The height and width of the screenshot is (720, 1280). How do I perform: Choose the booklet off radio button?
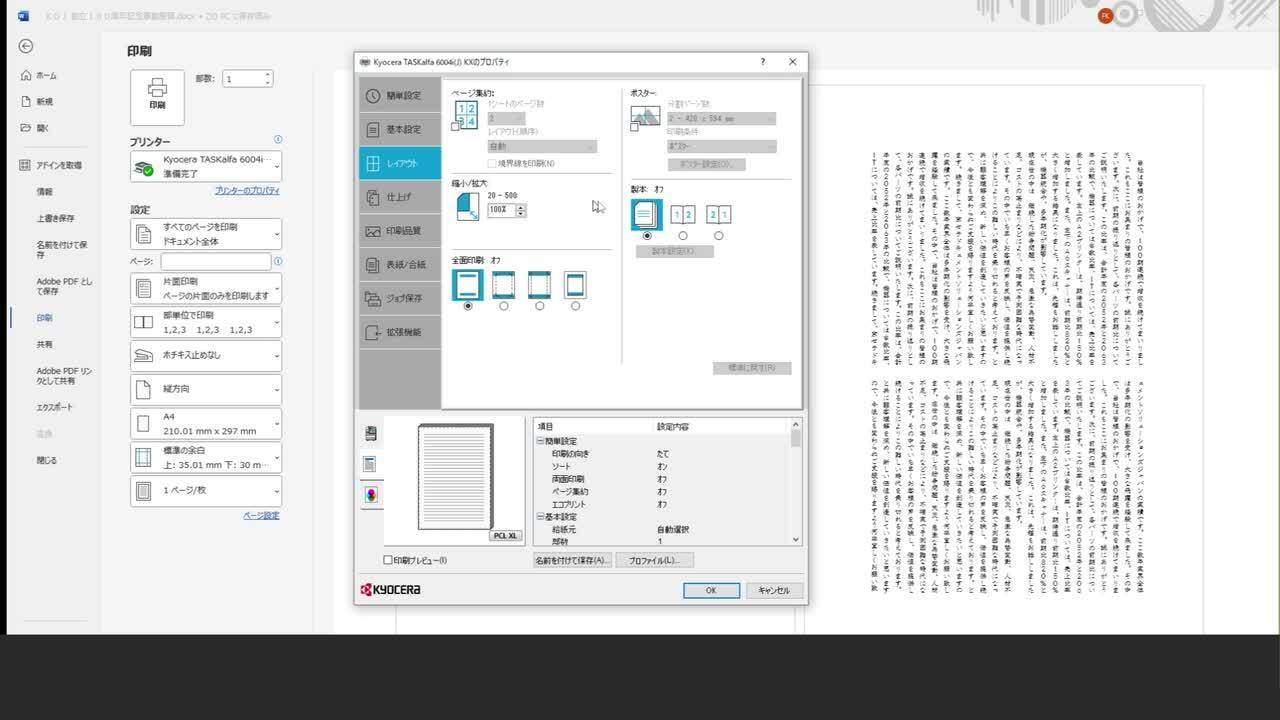point(647,236)
